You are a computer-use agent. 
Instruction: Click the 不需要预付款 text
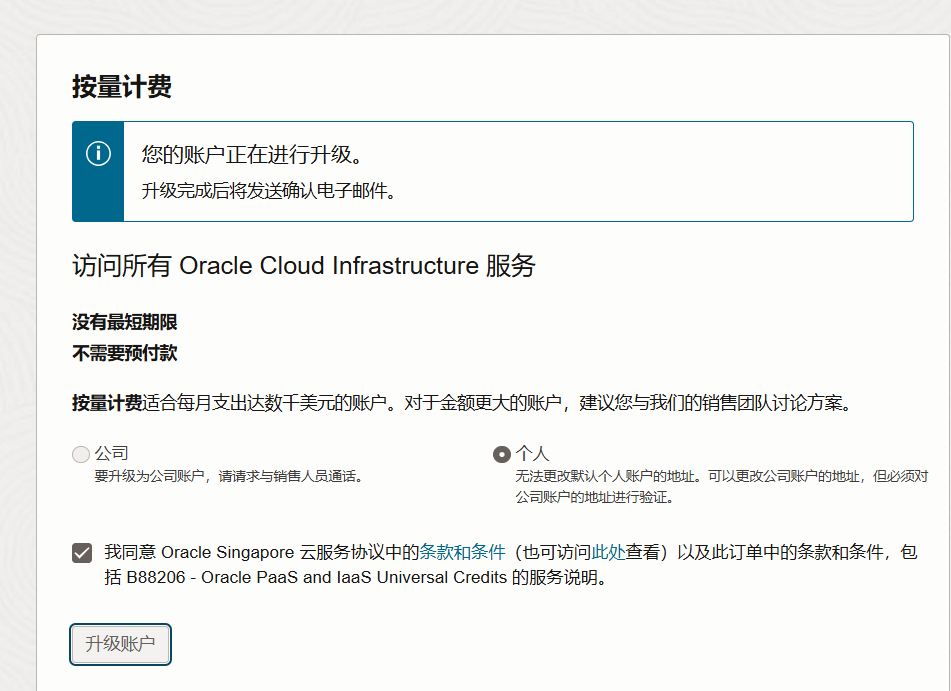tap(124, 353)
